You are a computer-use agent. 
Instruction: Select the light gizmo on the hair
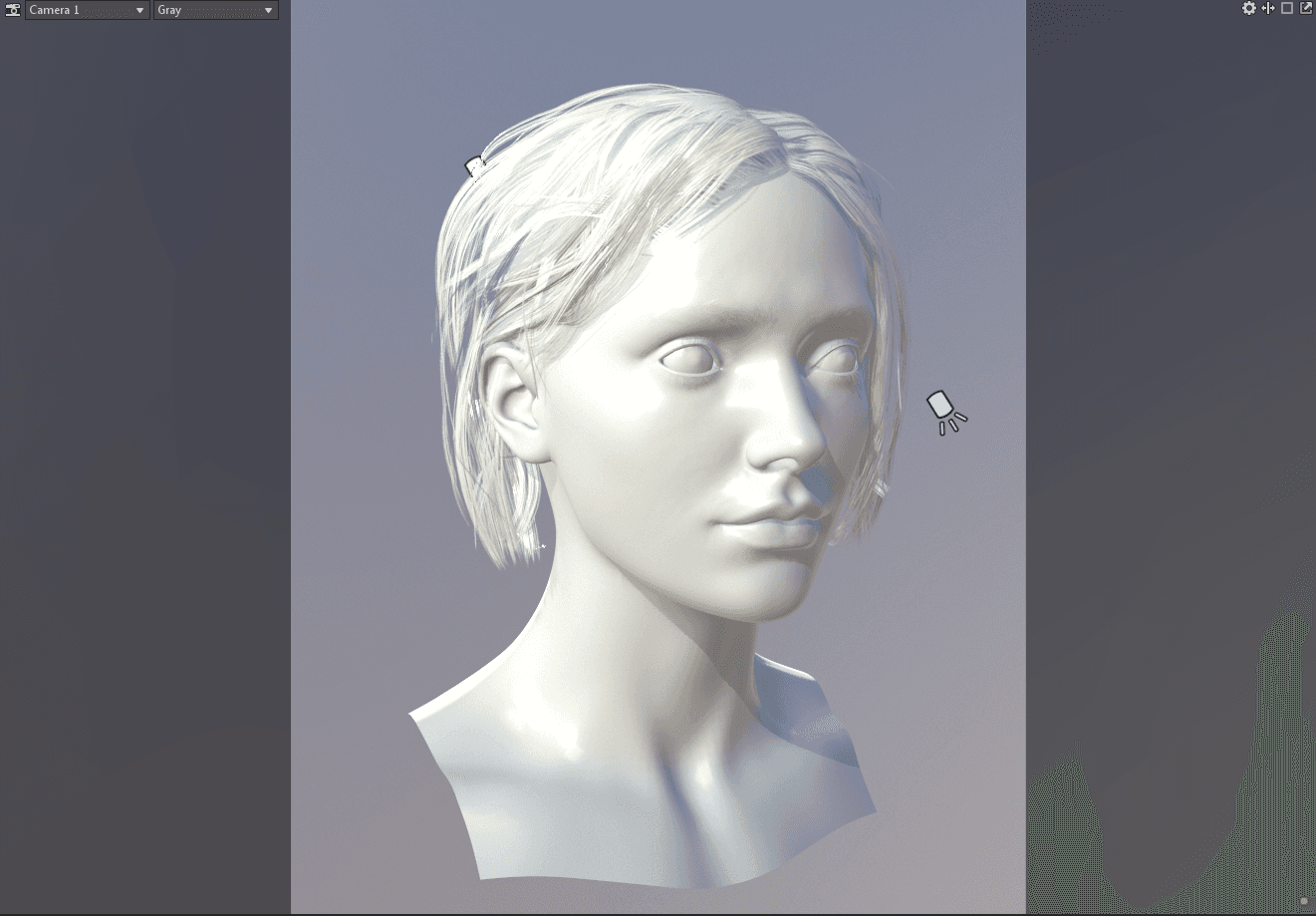(x=475, y=167)
